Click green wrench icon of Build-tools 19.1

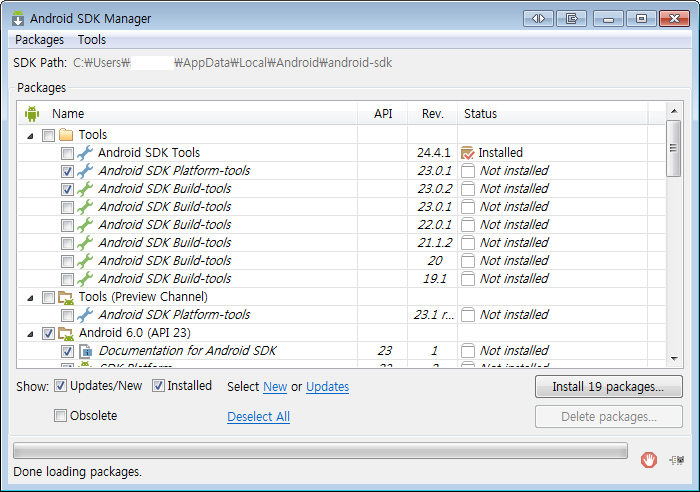(85, 279)
